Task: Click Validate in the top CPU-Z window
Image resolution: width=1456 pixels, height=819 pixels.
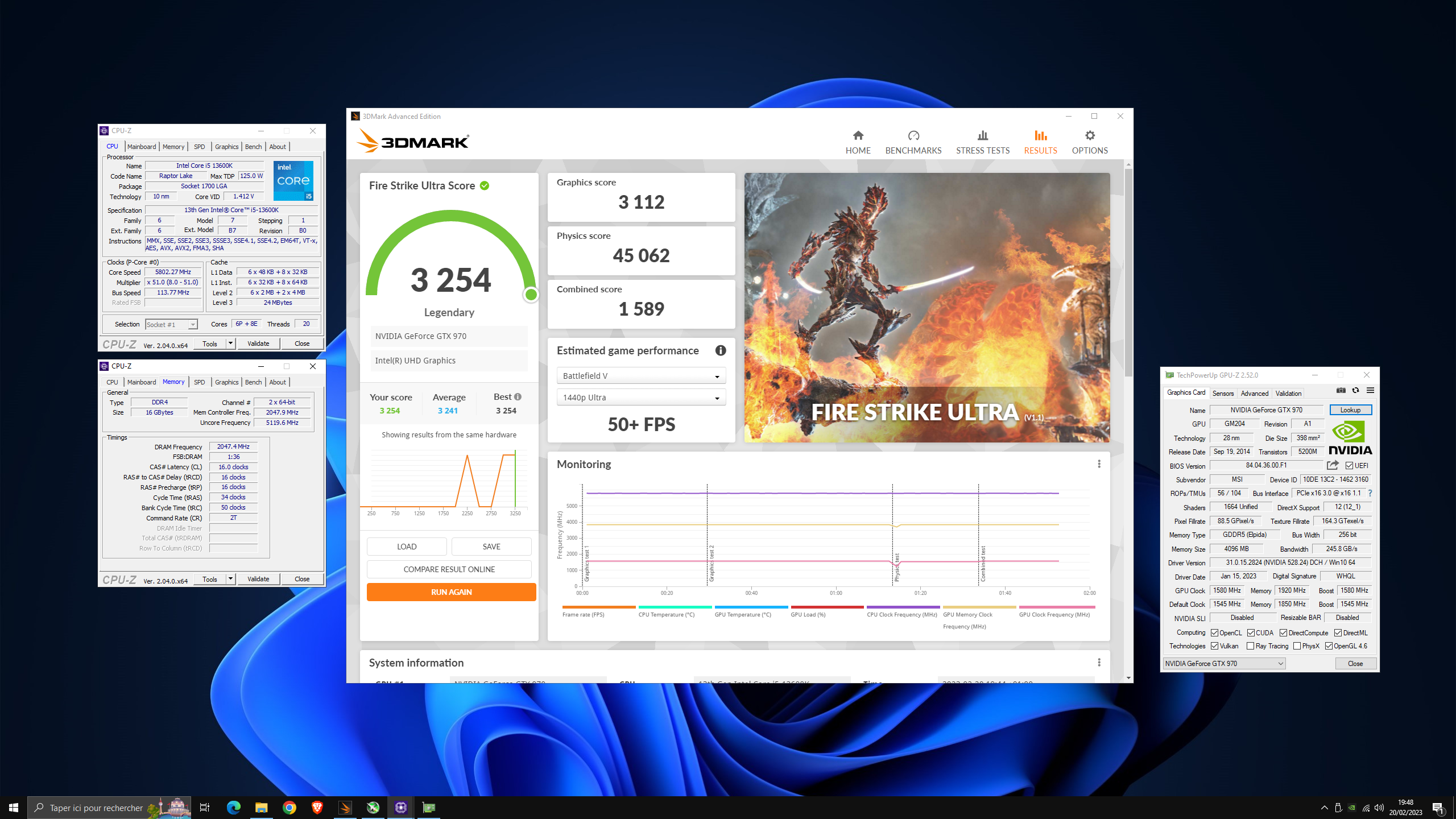Action: [258, 344]
